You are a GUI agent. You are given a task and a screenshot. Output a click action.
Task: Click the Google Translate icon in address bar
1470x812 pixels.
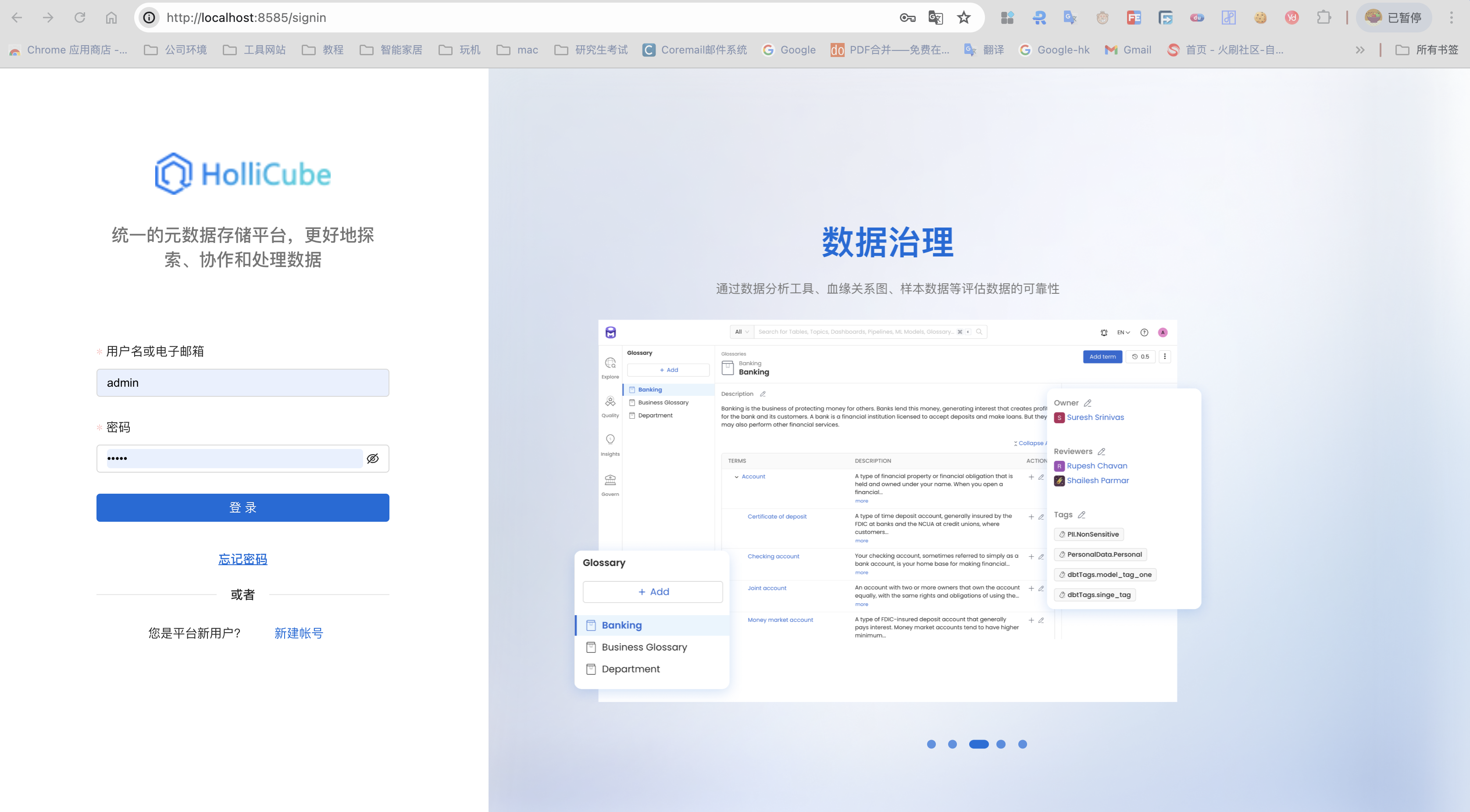(x=935, y=18)
